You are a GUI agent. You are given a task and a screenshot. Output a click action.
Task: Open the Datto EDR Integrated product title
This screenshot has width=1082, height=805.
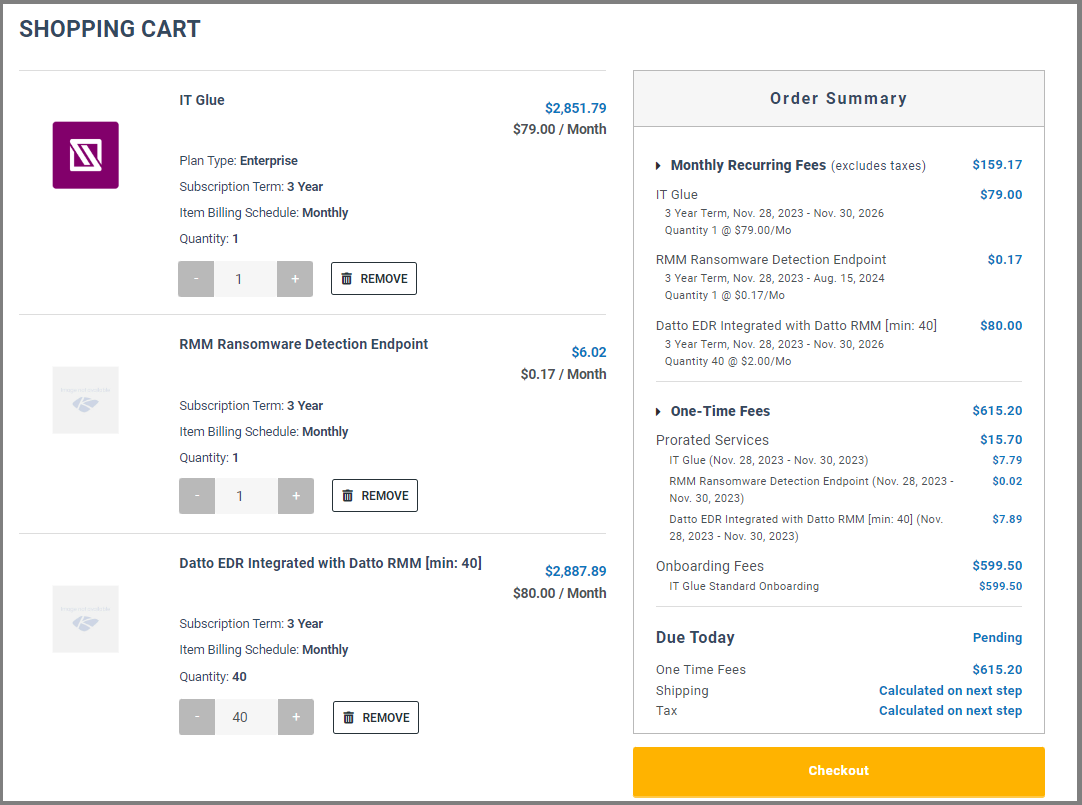pyautogui.click(x=330, y=563)
